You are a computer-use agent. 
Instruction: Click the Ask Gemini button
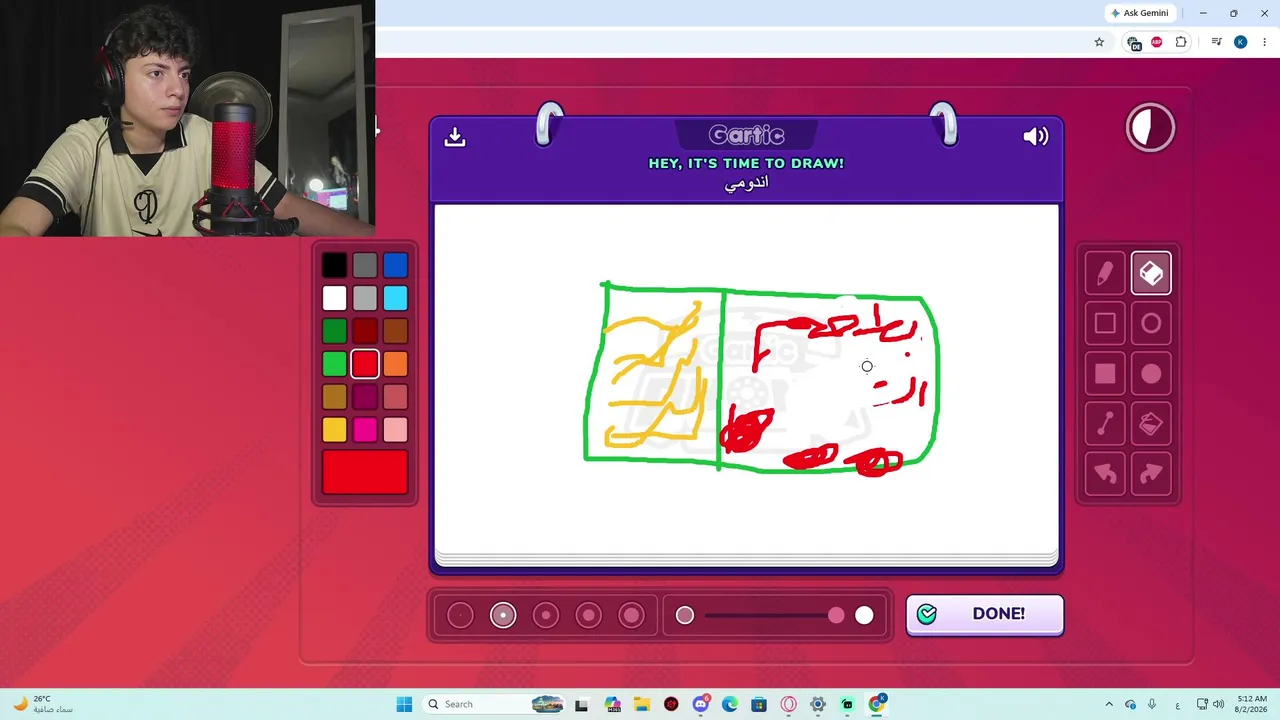click(1140, 13)
